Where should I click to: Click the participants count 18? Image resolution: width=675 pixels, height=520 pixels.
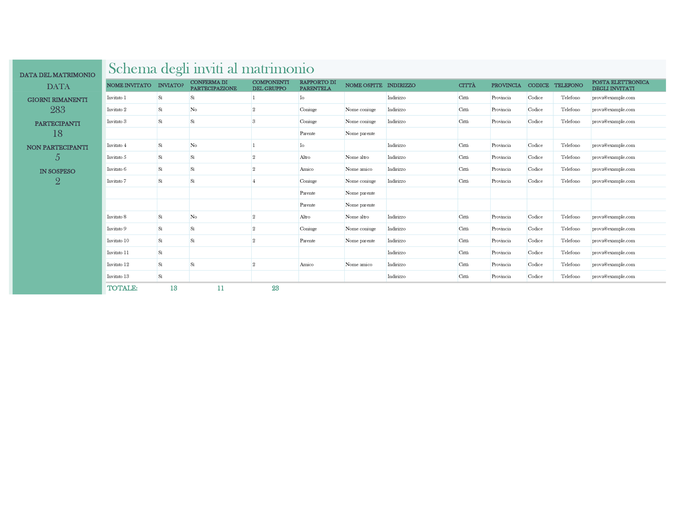(x=58, y=134)
